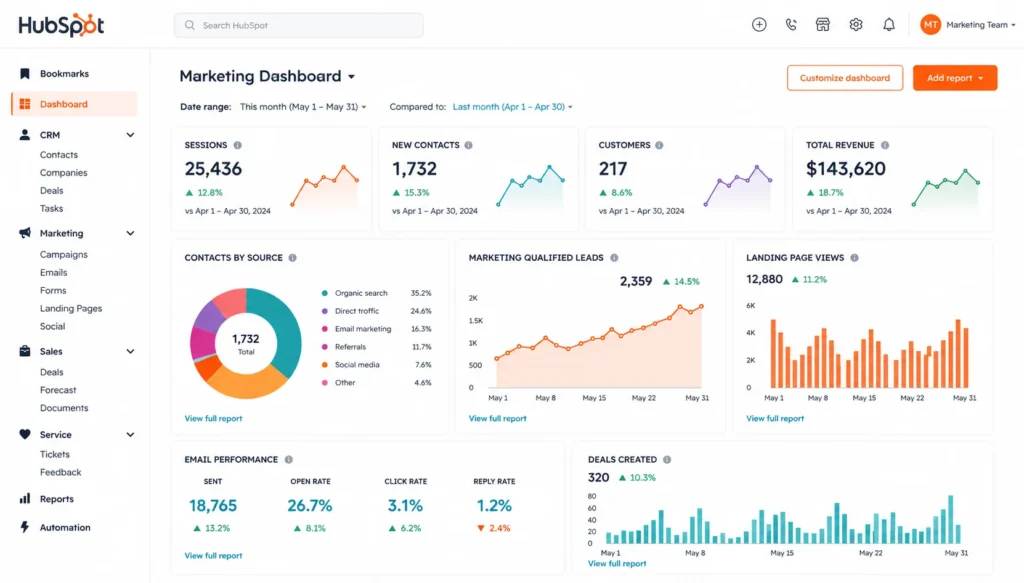
Task: Open the notifications bell
Action: (x=889, y=25)
